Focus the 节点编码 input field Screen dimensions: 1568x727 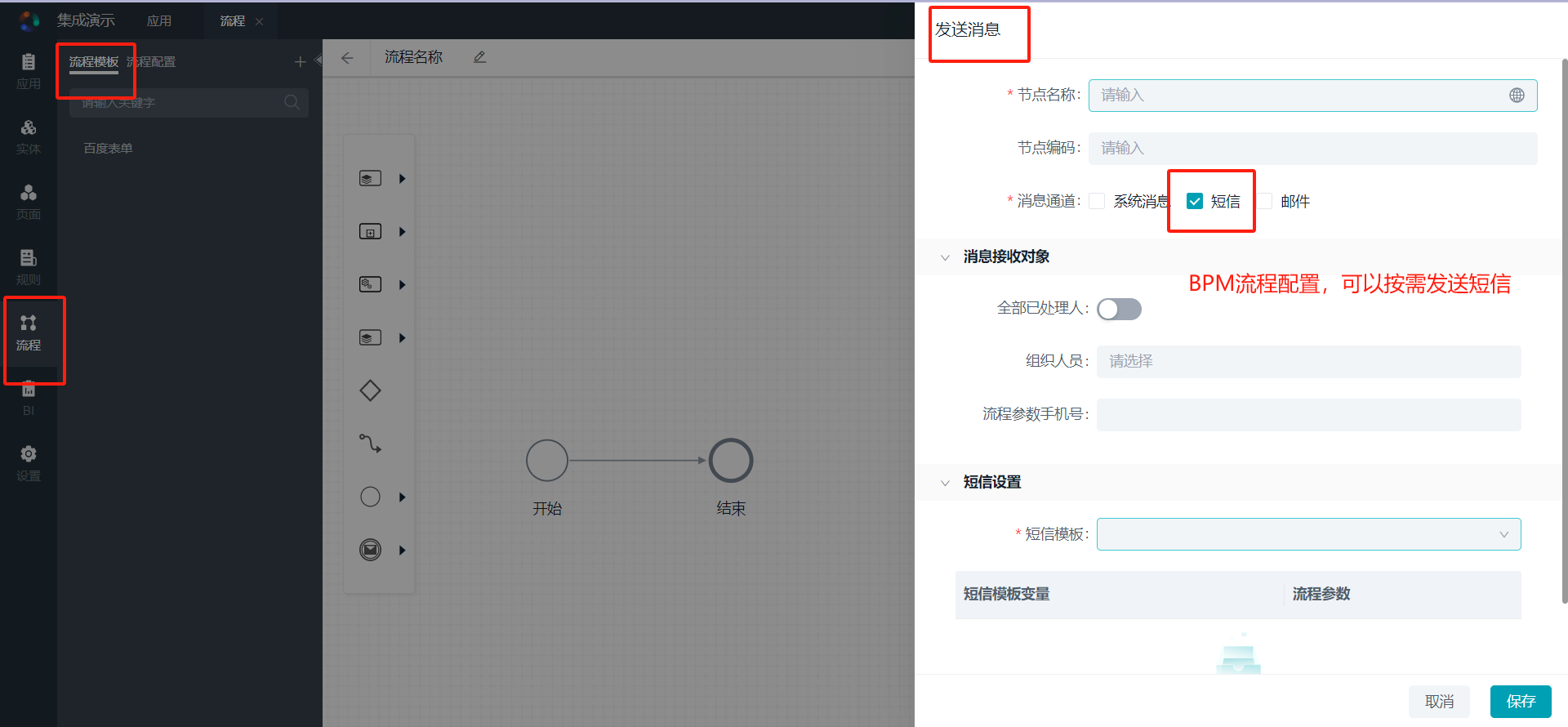click(x=1313, y=149)
